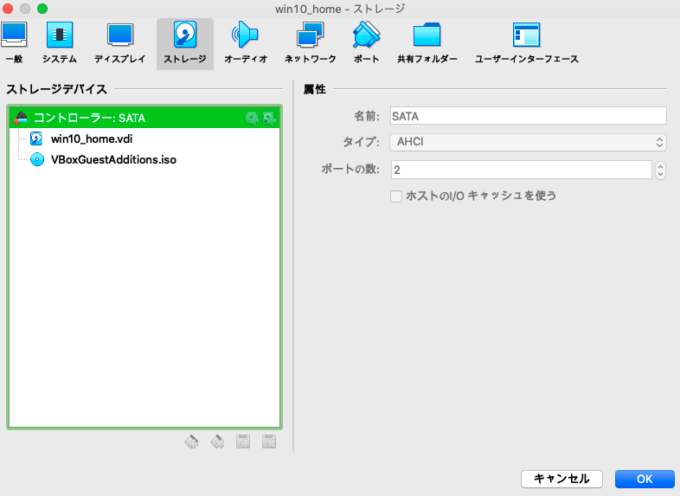Open the ネットワーク settings tab
Image resolution: width=680 pixels, height=496 pixels.
tap(310, 43)
